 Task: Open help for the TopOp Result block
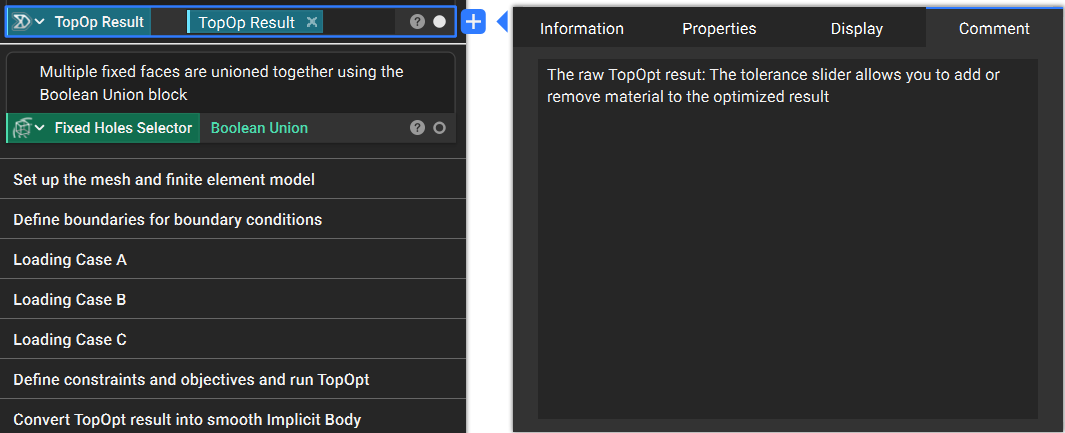(418, 22)
